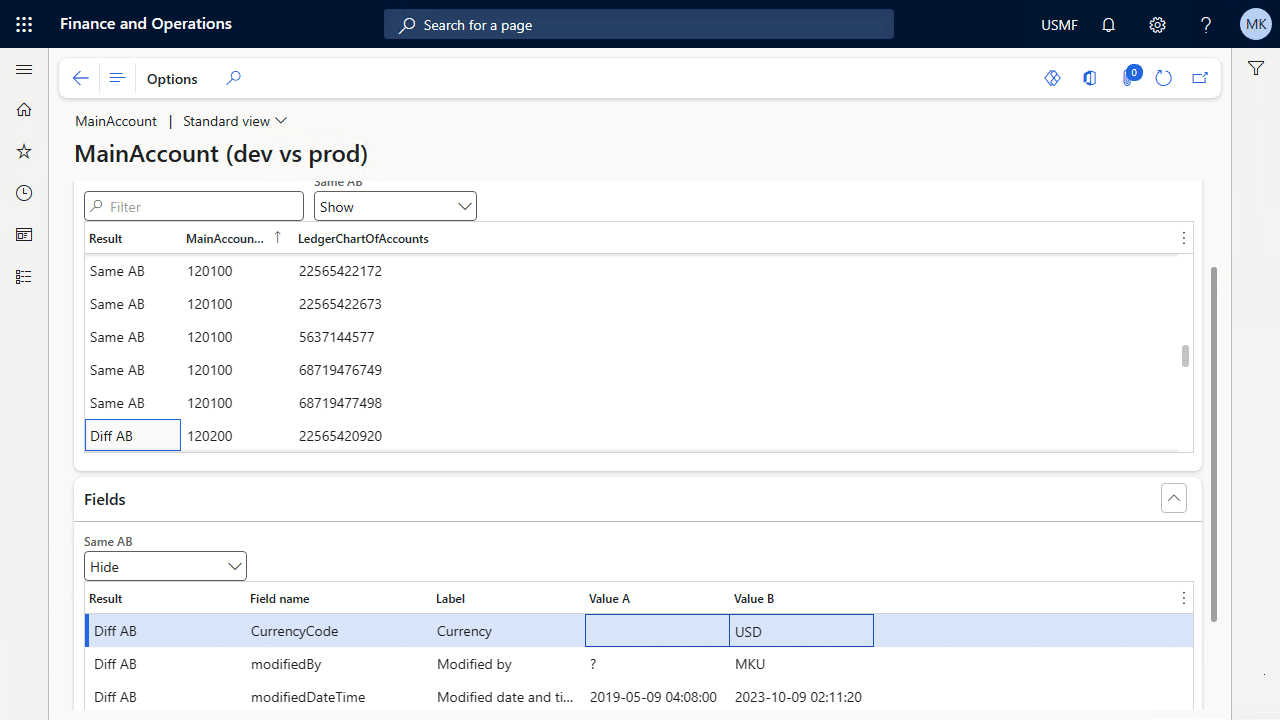Open records grid options ellipsis
Viewport: 1280px width, 720px height.
coord(1184,238)
